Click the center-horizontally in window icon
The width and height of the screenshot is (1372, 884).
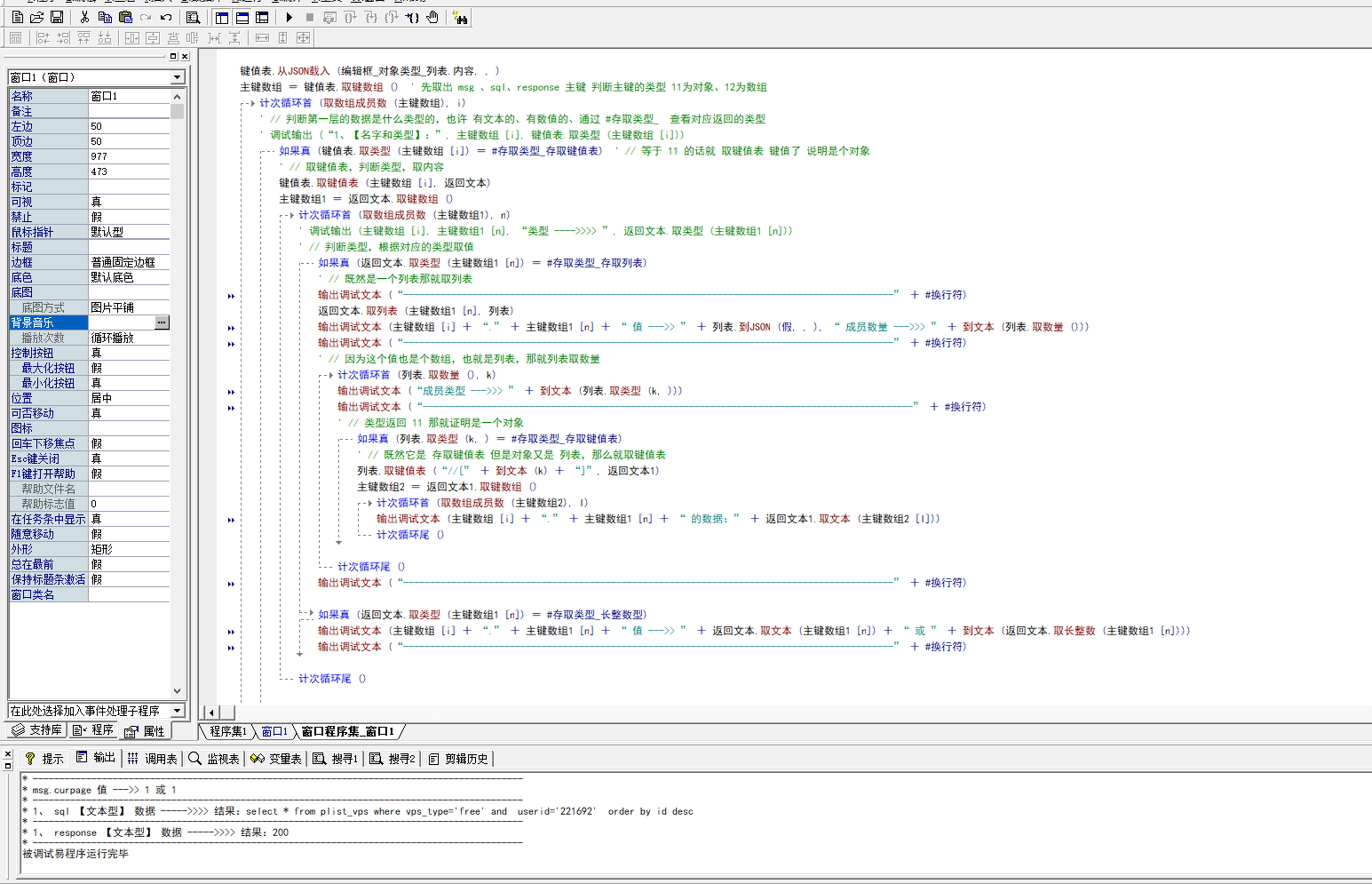pos(132,37)
